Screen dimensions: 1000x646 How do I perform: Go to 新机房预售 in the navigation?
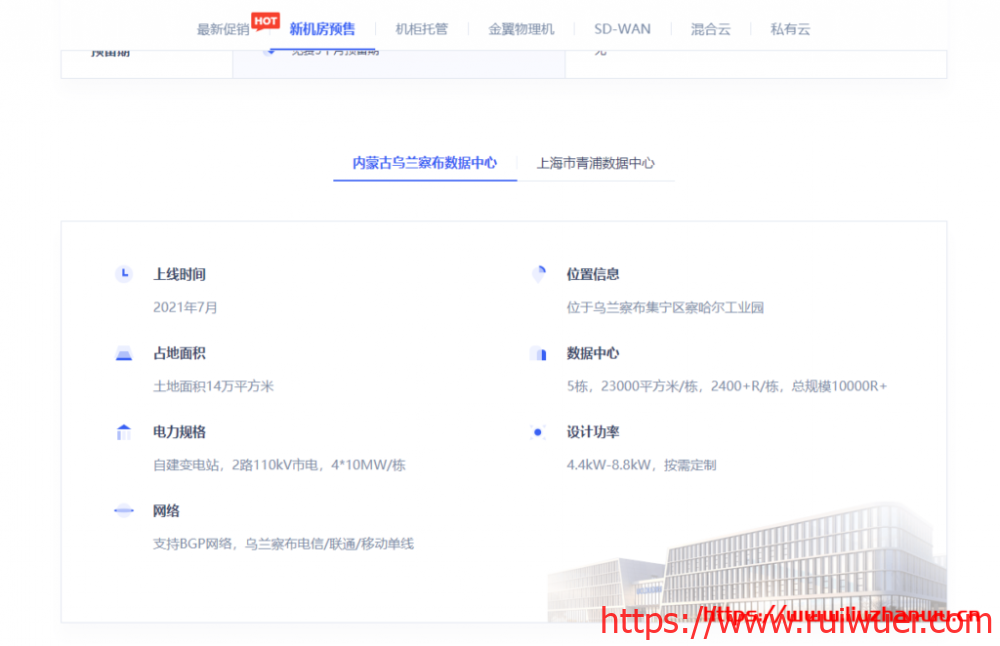[x=322, y=29]
